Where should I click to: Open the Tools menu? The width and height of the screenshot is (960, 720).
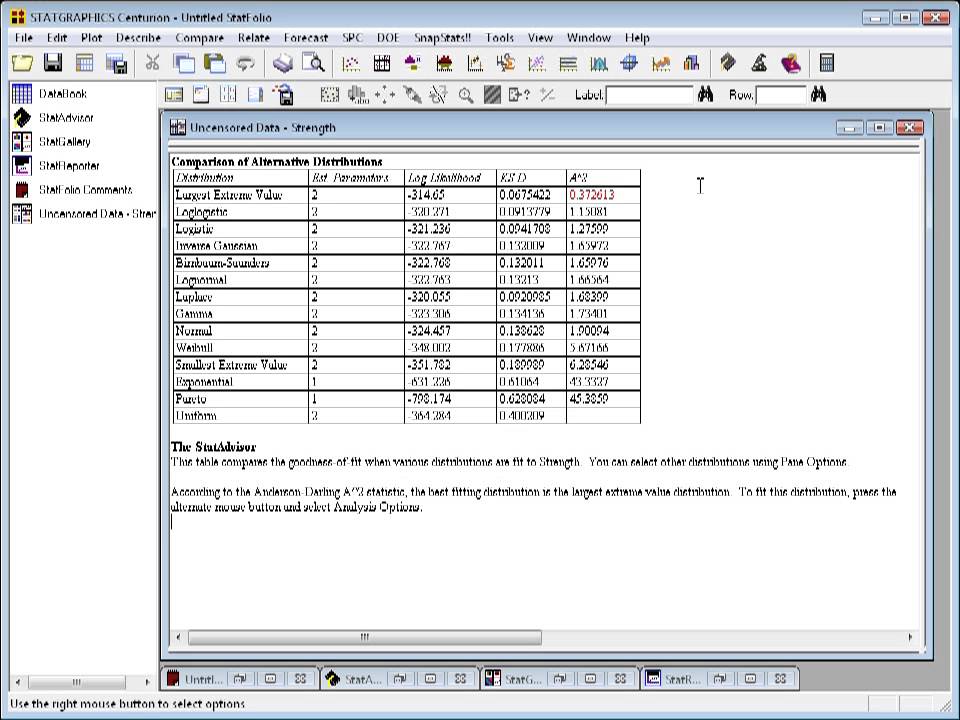pos(500,38)
